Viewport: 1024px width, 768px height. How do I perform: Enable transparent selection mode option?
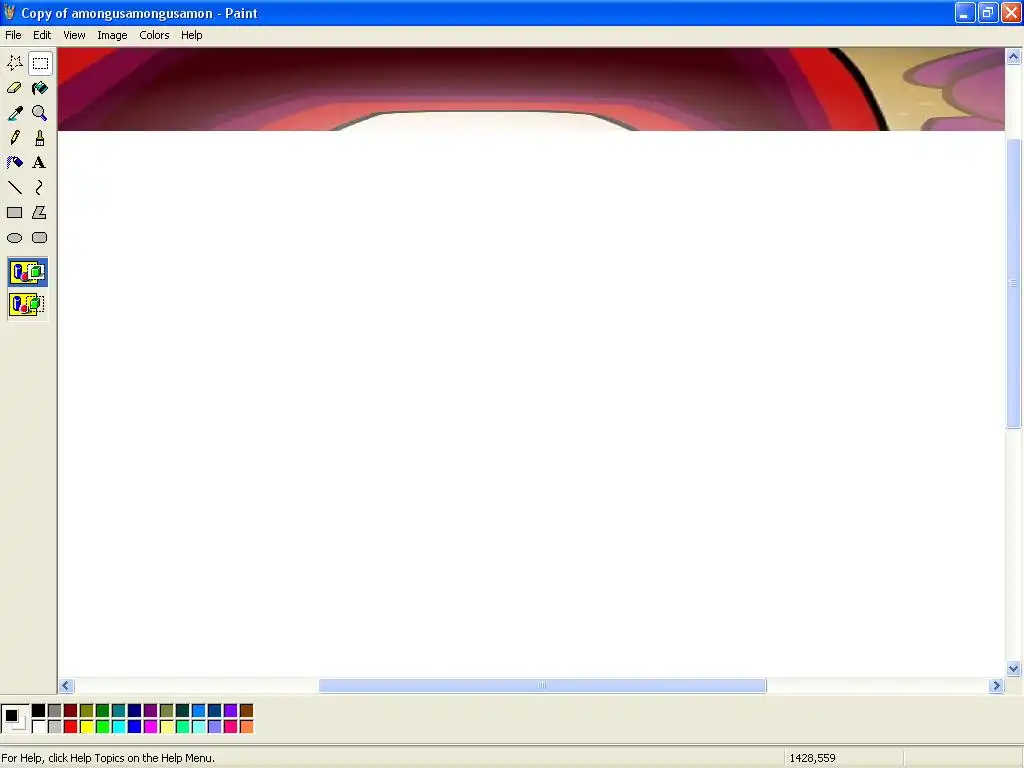pyautogui.click(x=27, y=304)
